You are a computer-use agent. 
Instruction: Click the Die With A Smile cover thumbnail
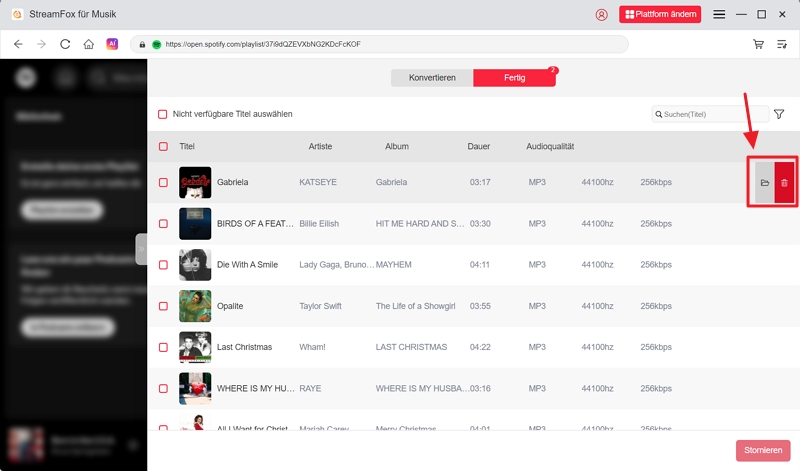click(195, 265)
